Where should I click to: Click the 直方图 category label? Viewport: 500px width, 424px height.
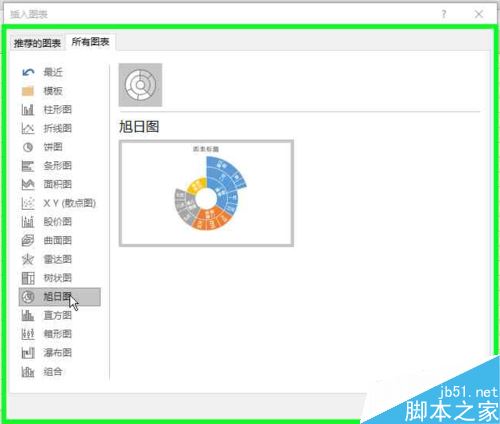click(x=58, y=315)
